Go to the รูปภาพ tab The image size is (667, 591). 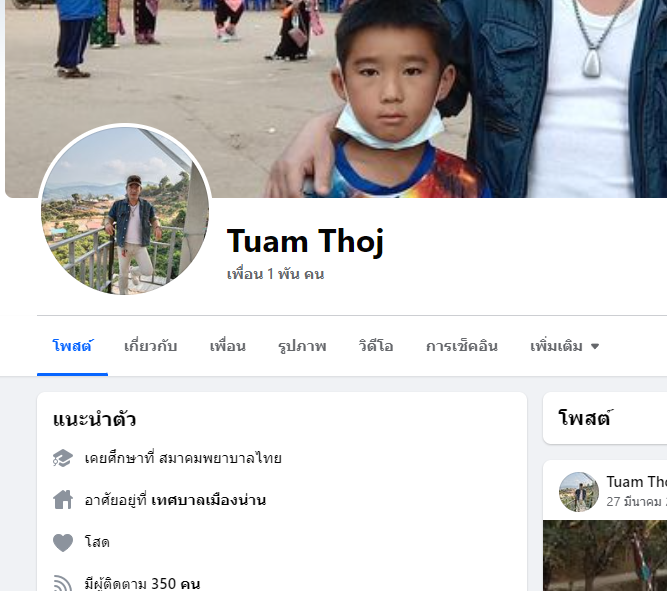(302, 346)
